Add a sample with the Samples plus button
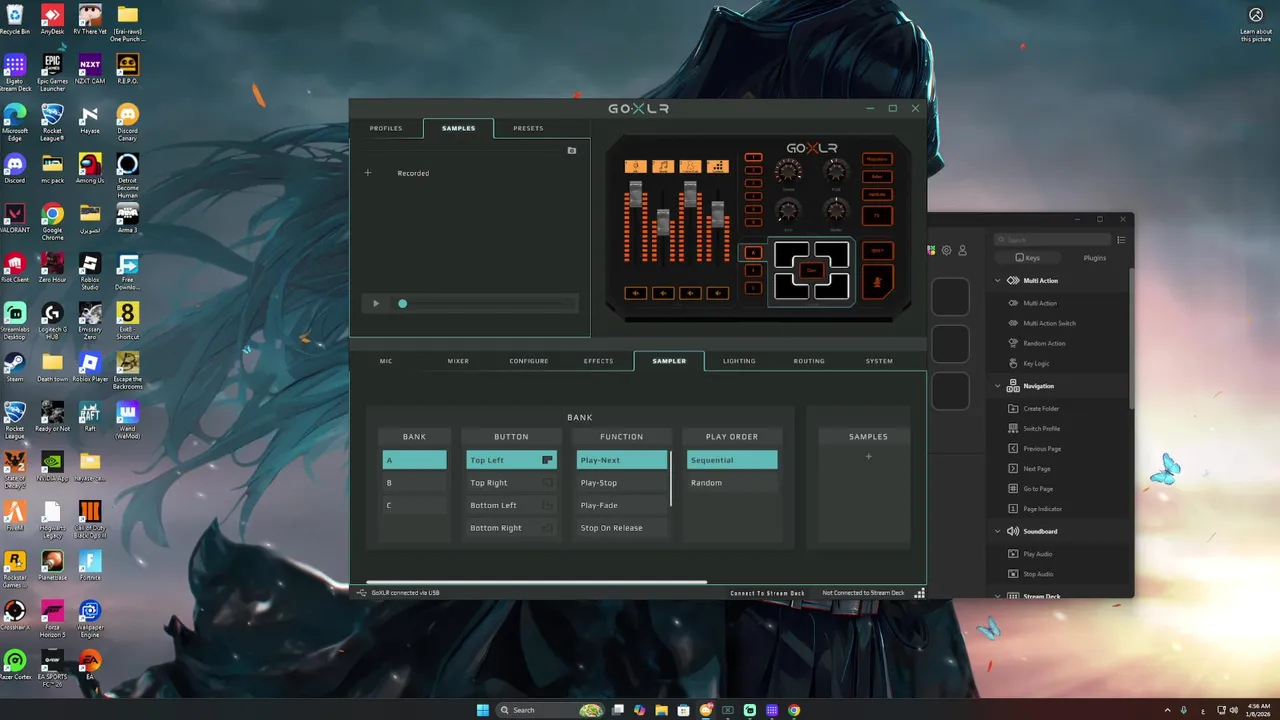This screenshot has height=720, width=1280. coord(868,457)
